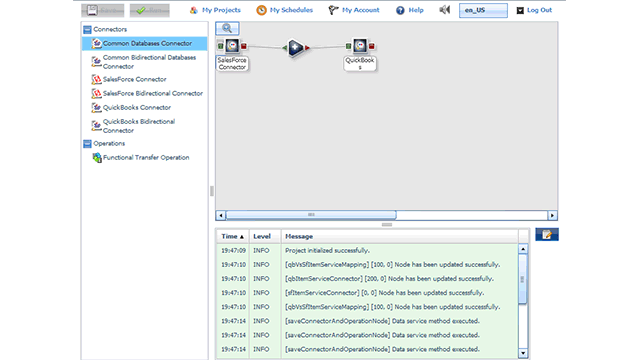Go to My Schedules
The width and height of the screenshot is (640, 360).
coord(291,10)
